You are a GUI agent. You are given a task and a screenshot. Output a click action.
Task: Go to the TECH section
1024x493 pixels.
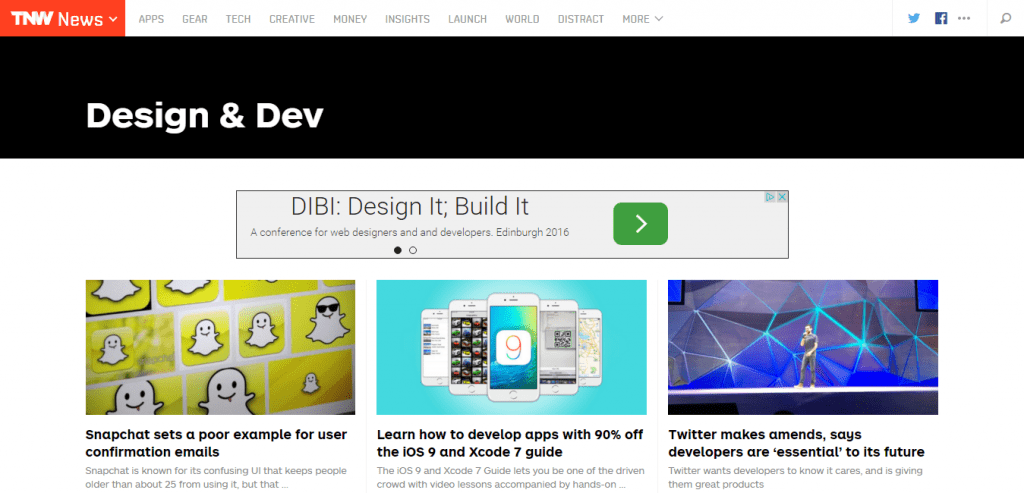coord(238,19)
